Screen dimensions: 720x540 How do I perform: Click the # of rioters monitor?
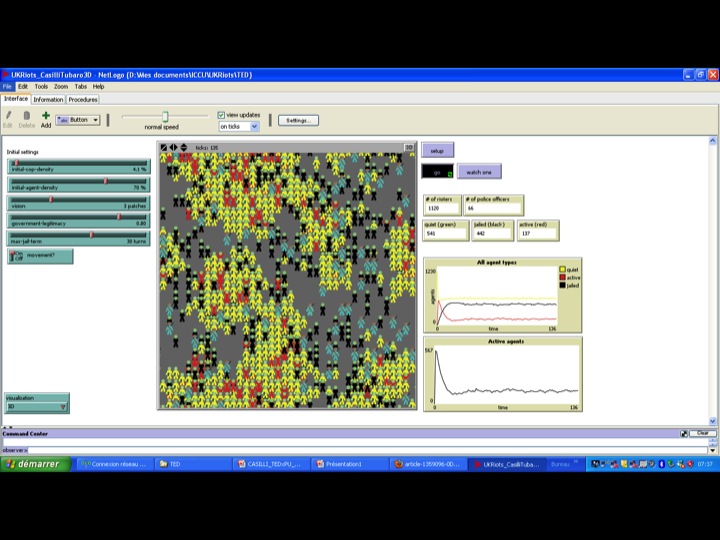coord(442,205)
